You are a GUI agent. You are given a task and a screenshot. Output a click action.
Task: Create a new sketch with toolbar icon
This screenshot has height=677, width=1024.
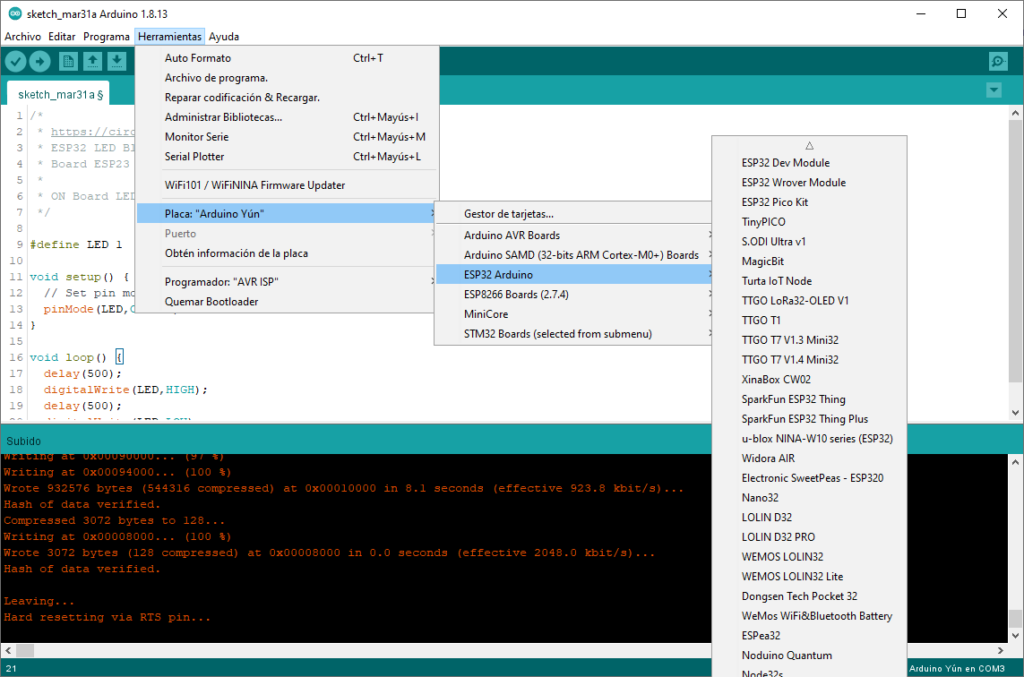tap(68, 61)
